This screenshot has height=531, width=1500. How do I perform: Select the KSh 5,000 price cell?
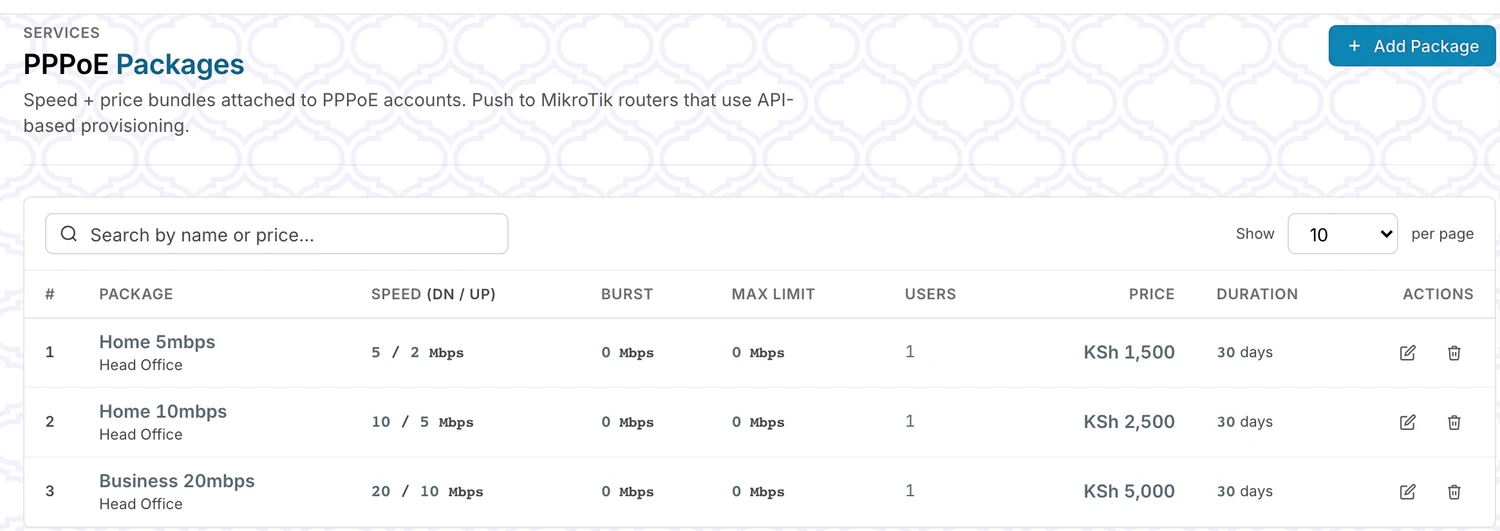click(x=1129, y=492)
